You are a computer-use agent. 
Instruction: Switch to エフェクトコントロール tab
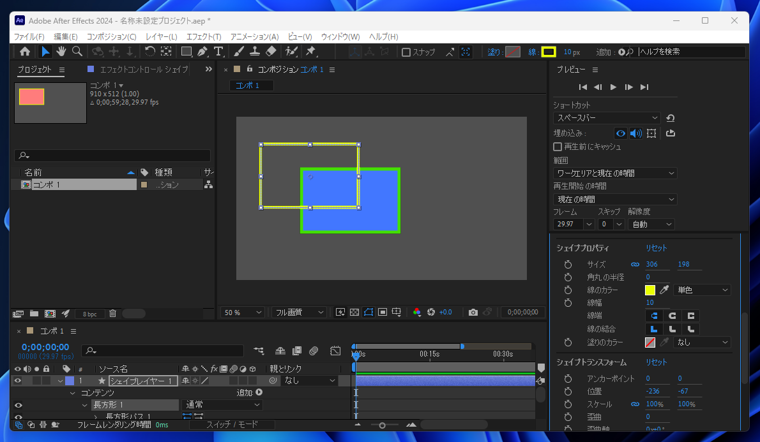tap(143, 70)
